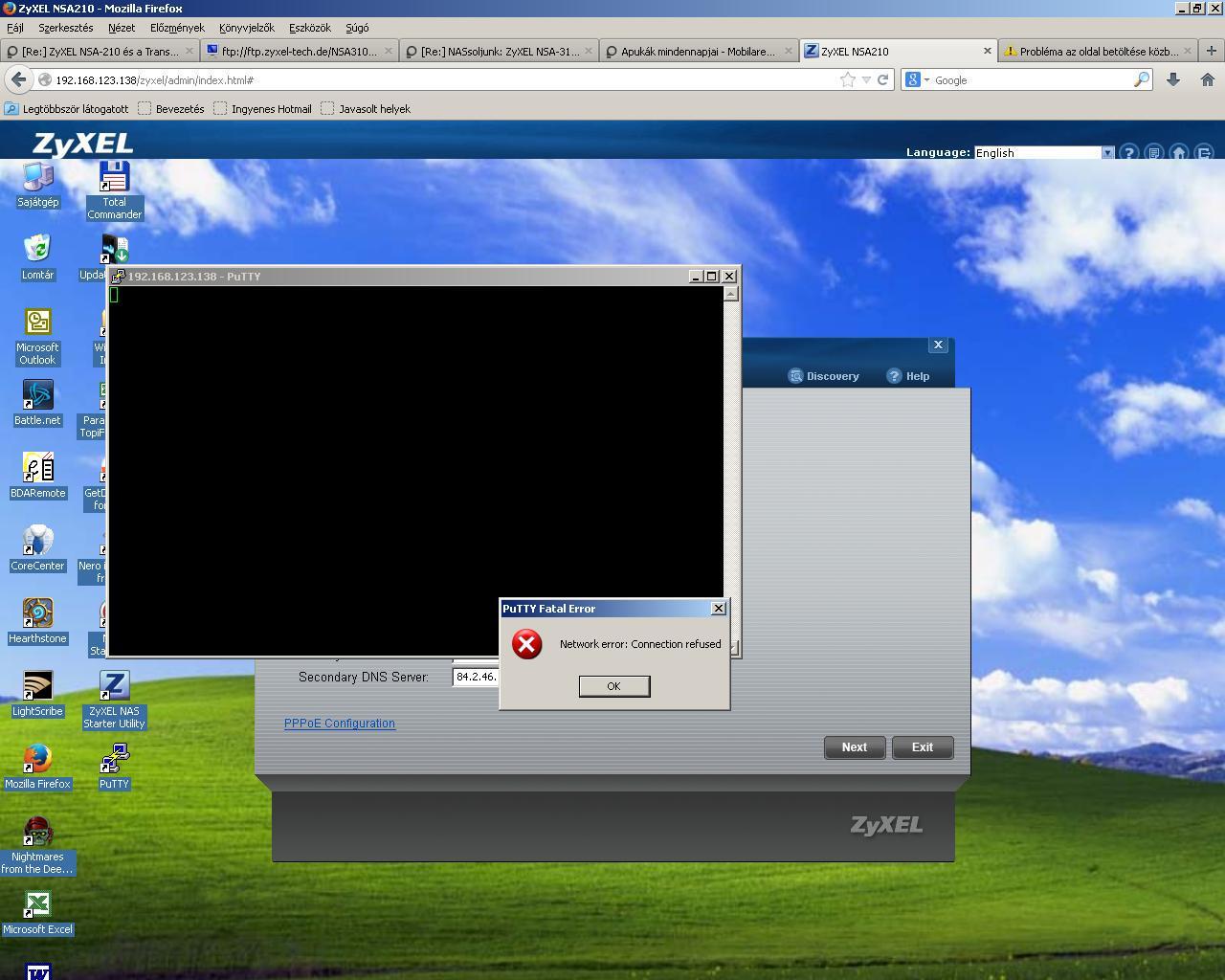Open Firefox downloads arrow icon
1225x980 pixels.
pyautogui.click(x=1172, y=79)
